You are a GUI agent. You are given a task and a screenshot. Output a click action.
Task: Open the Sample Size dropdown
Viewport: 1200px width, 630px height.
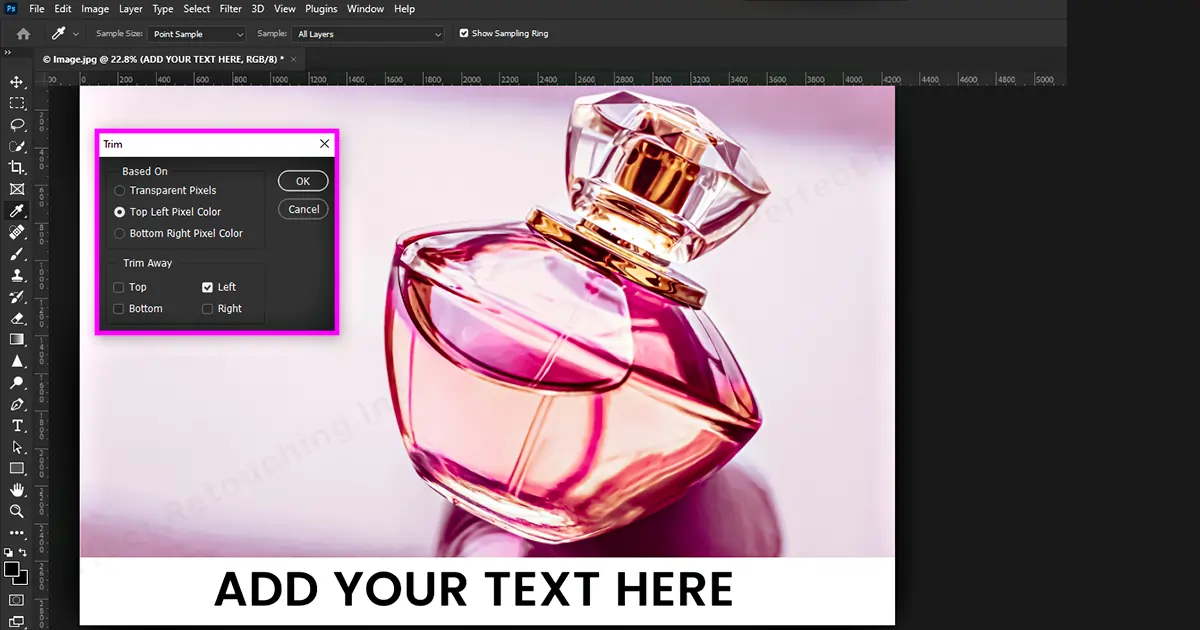(x=198, y=34)
